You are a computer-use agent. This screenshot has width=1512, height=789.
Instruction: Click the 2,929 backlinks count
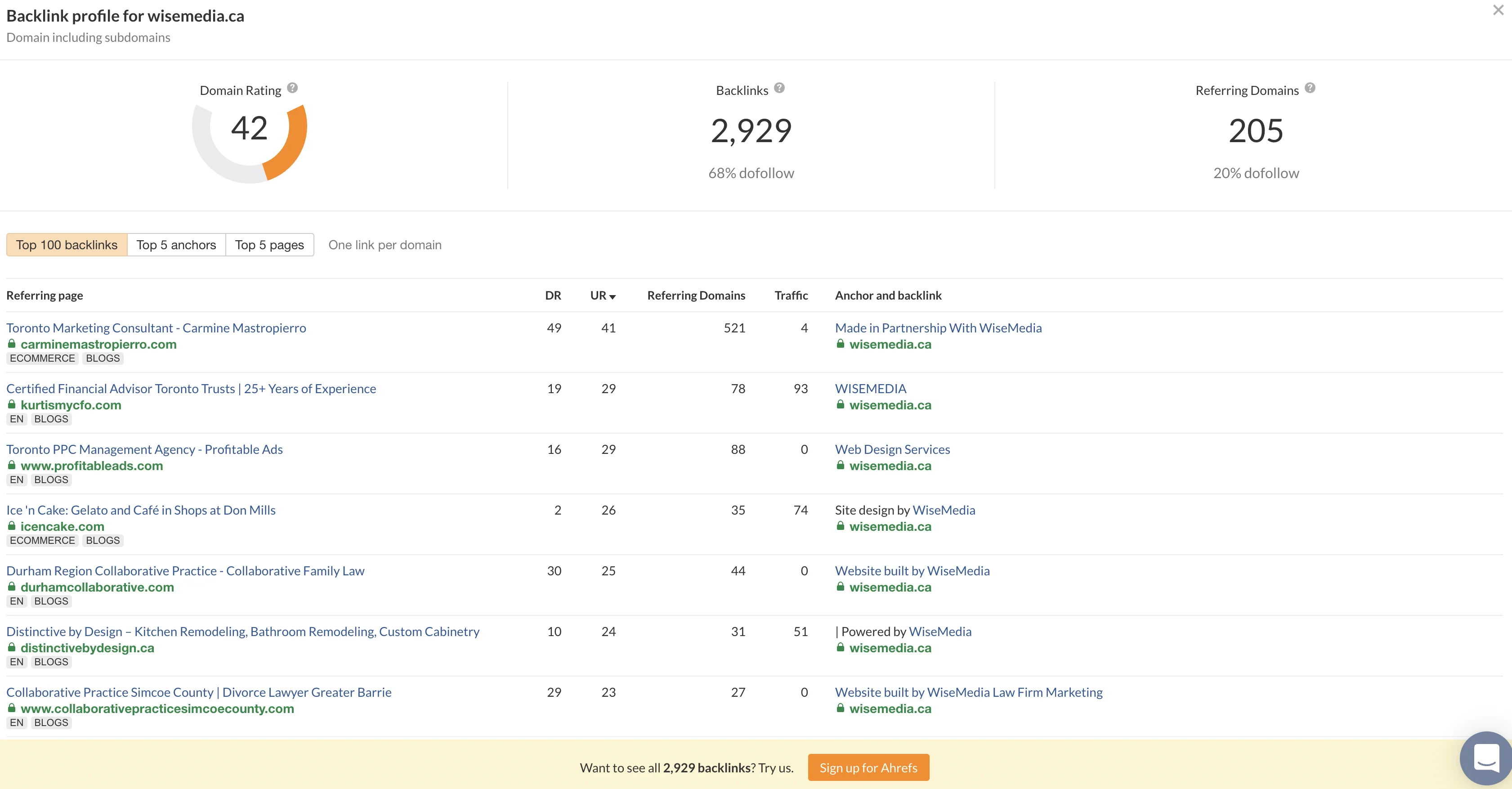751,130
